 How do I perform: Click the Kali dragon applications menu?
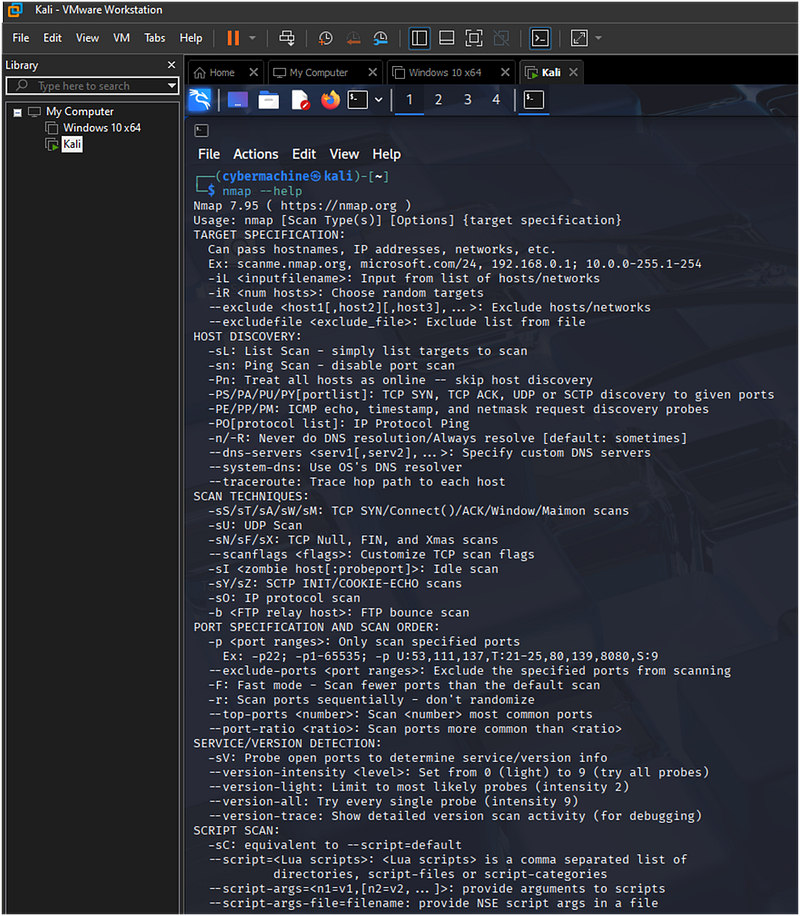coord(200,100)
